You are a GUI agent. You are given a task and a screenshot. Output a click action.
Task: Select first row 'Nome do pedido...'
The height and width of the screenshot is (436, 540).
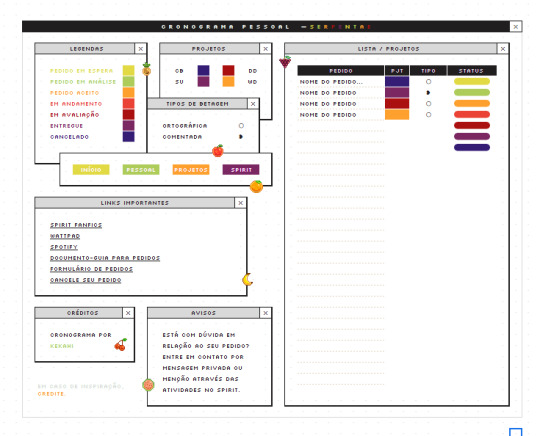pyautogui.click(x=331, y=82)
